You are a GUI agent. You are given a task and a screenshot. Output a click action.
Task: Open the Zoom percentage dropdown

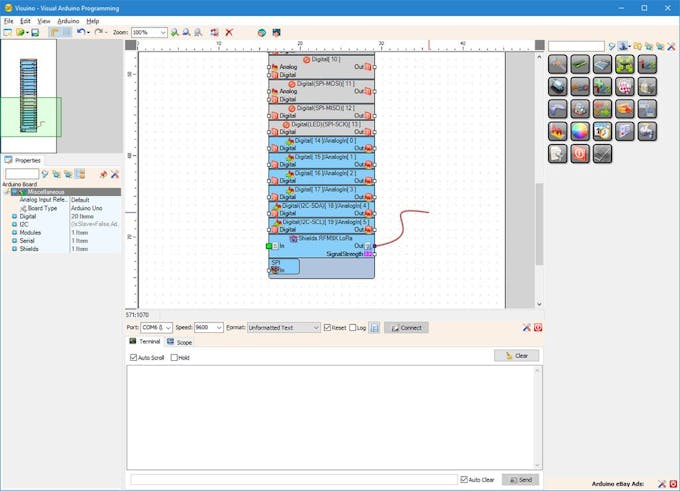tap(163, 33)
